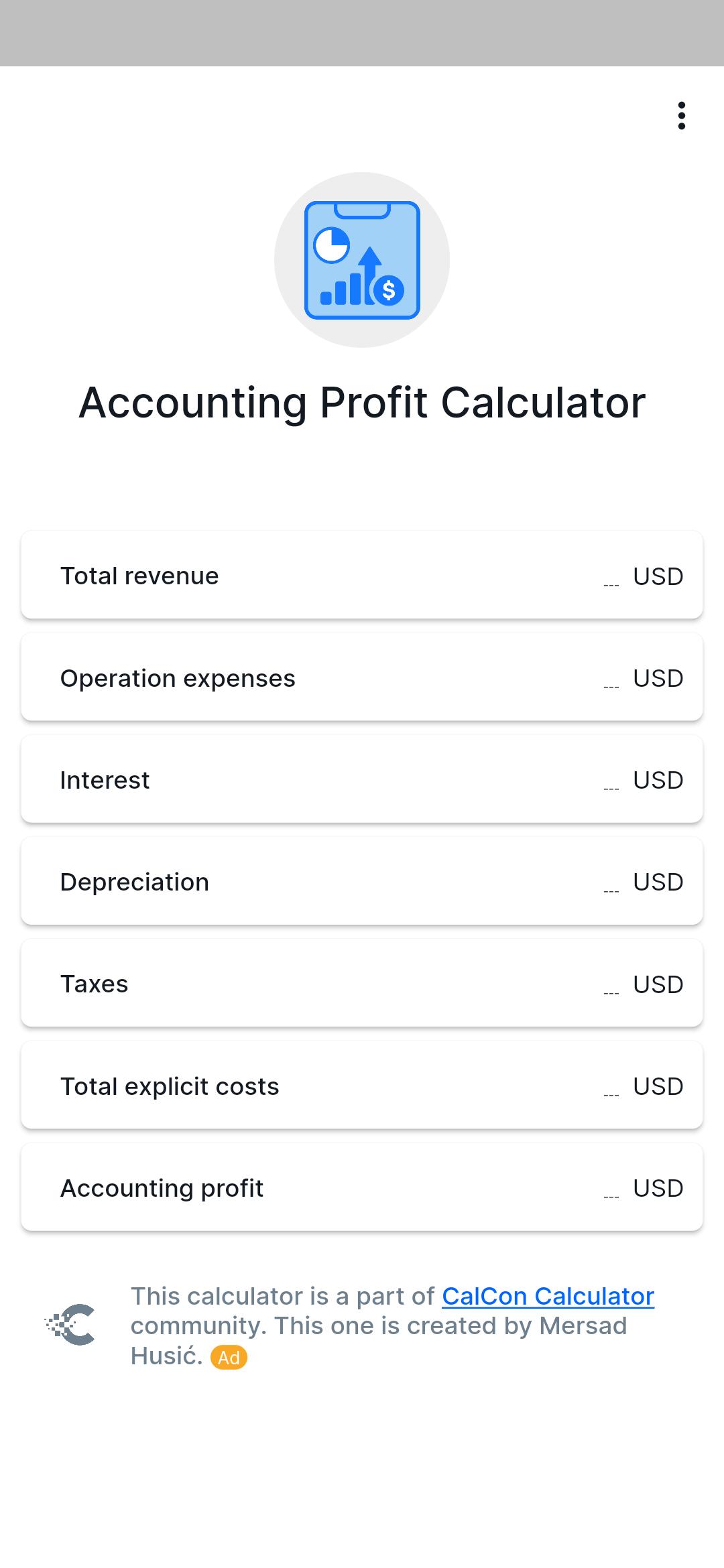Tap the Accounting Profit Calculator clipboard icon
The width and height of the screenshot is (724, 1568).
[x=362, y=260]
